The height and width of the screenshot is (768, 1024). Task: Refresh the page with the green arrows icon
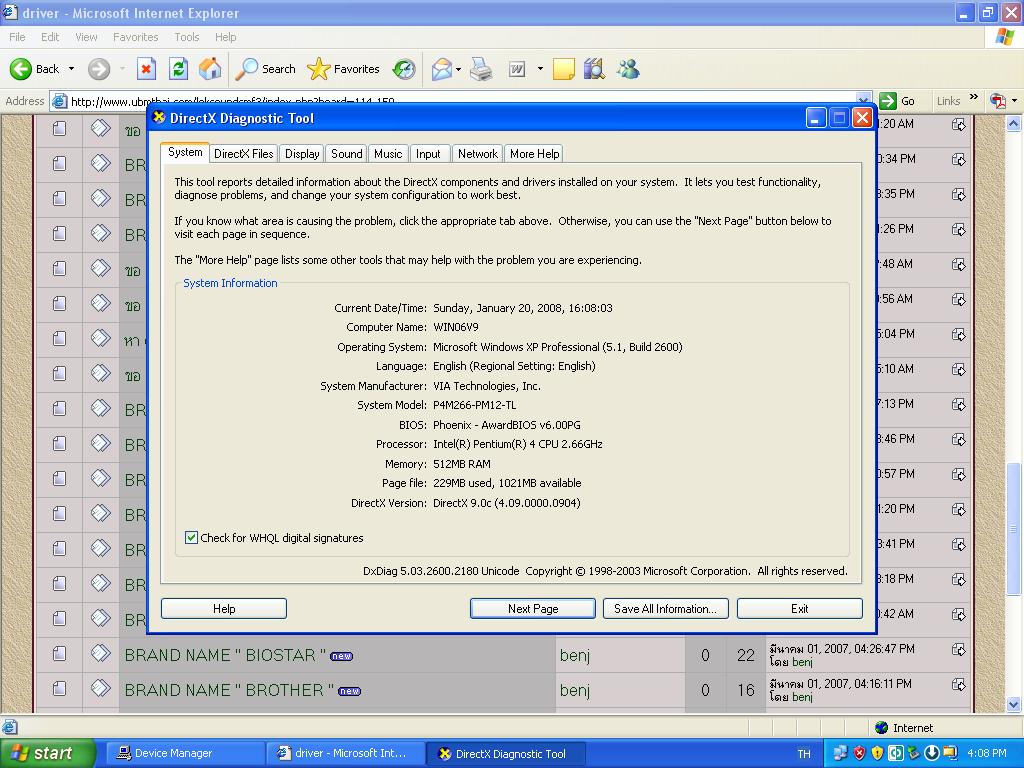pos(178,69)
